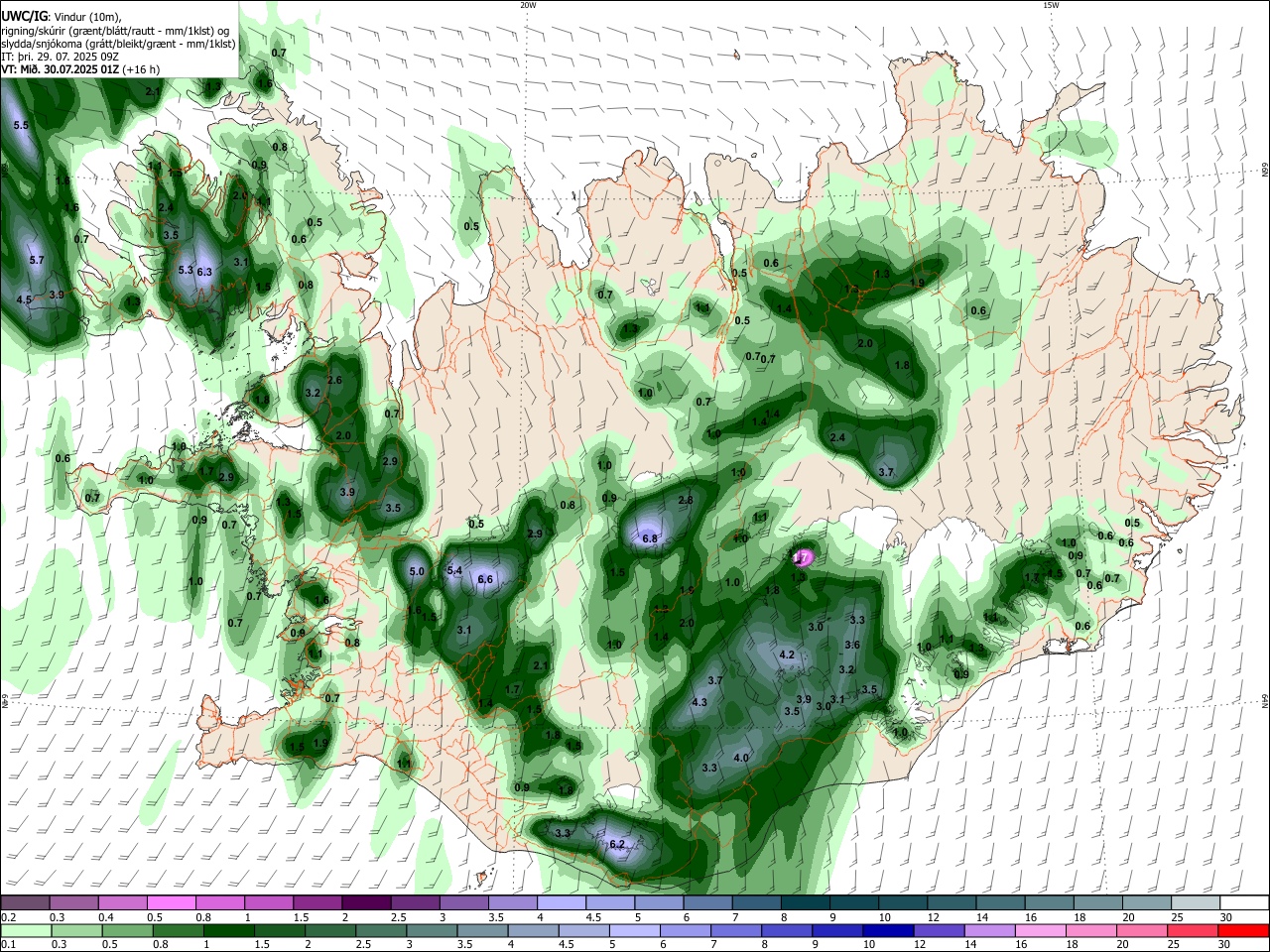The image size is (1270, 952).
Task: Click the 6.2 value off the south coast
Action: [617, 845]
